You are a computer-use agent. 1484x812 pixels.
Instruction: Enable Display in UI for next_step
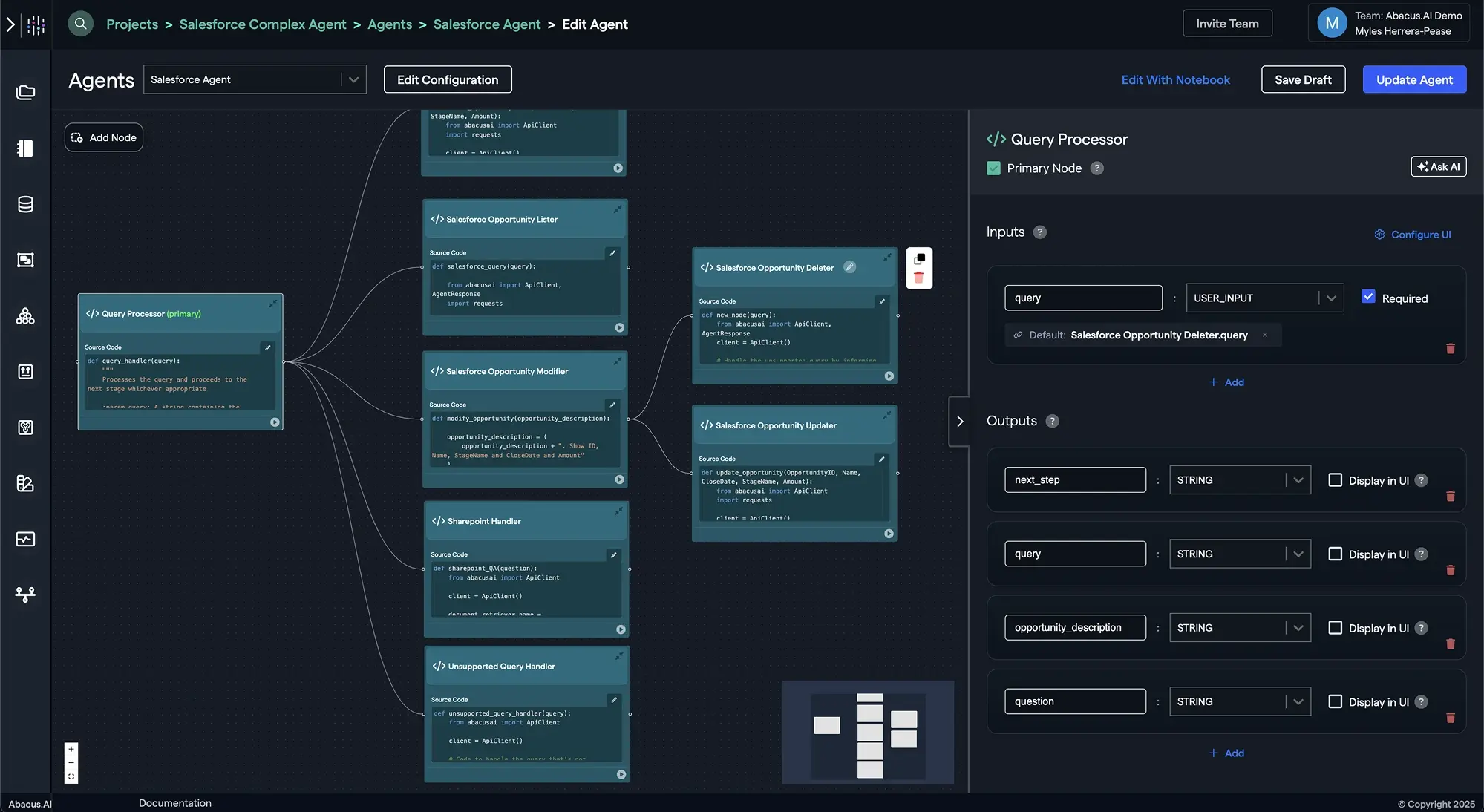(1335, 480)
